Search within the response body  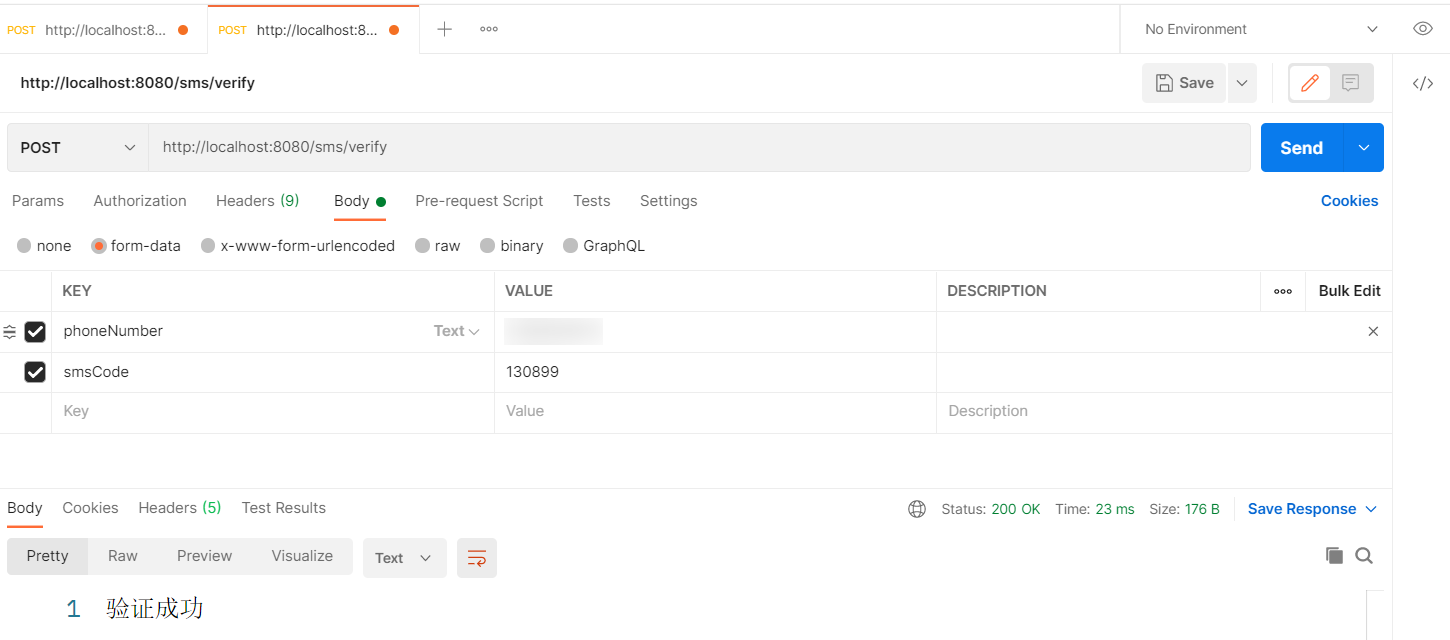1364,555
